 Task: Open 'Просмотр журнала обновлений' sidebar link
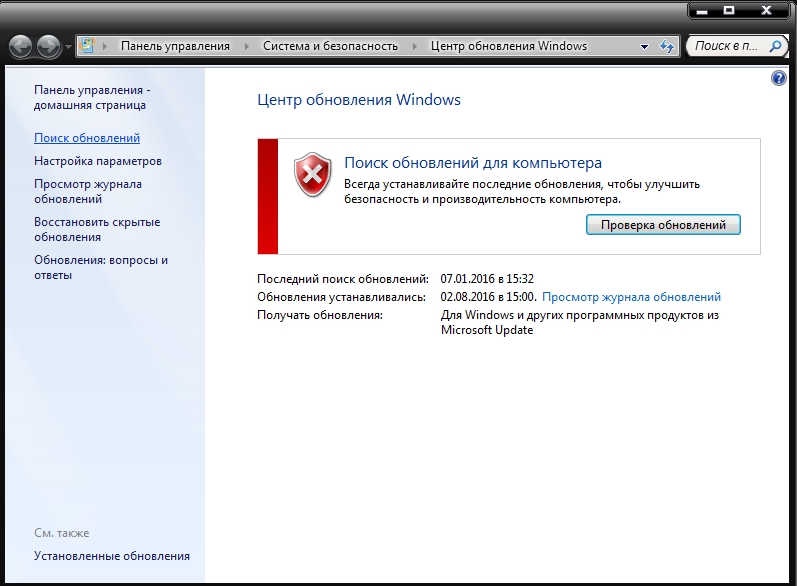(88, 192)
